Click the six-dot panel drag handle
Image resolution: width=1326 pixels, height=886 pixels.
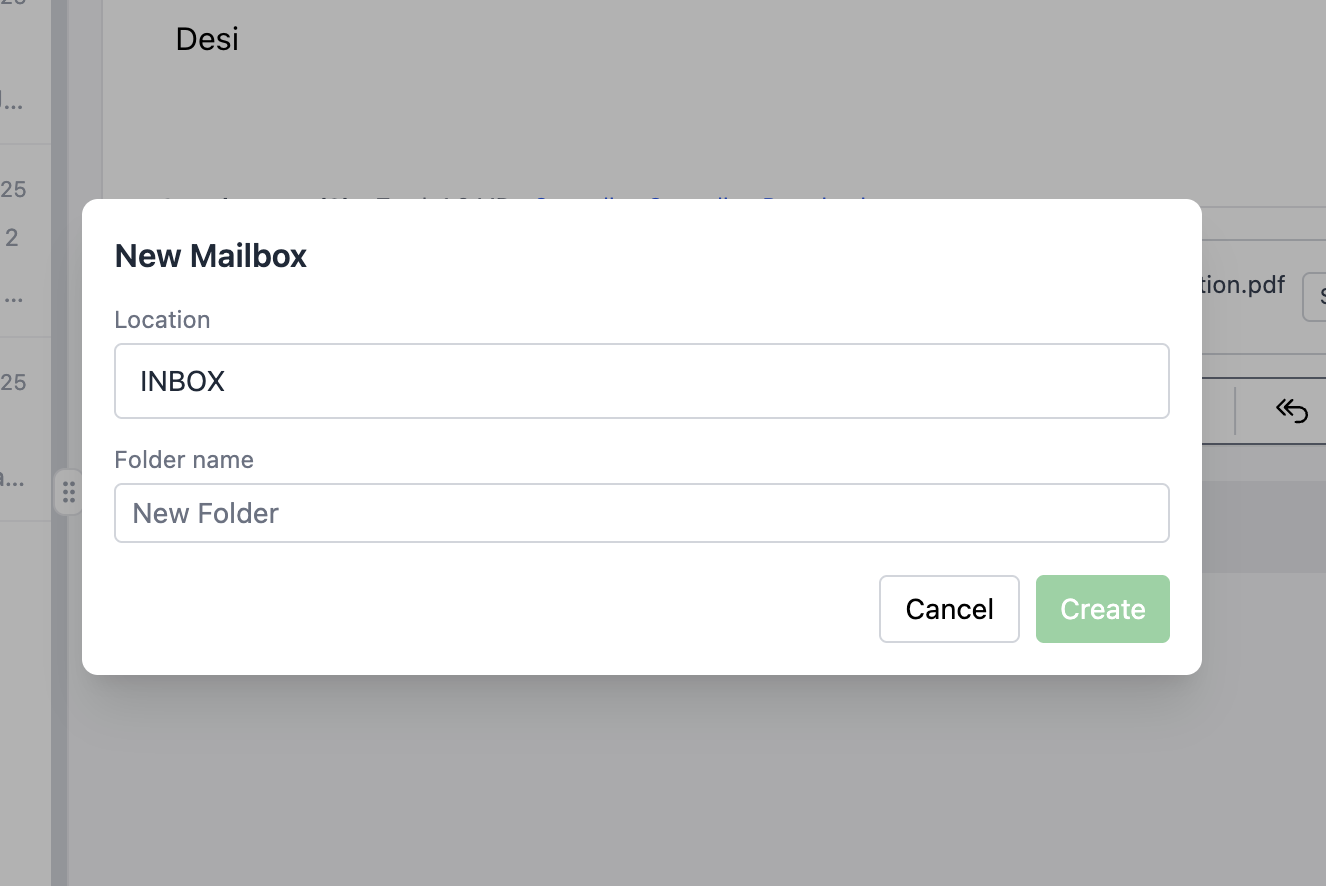coord(69,492)
